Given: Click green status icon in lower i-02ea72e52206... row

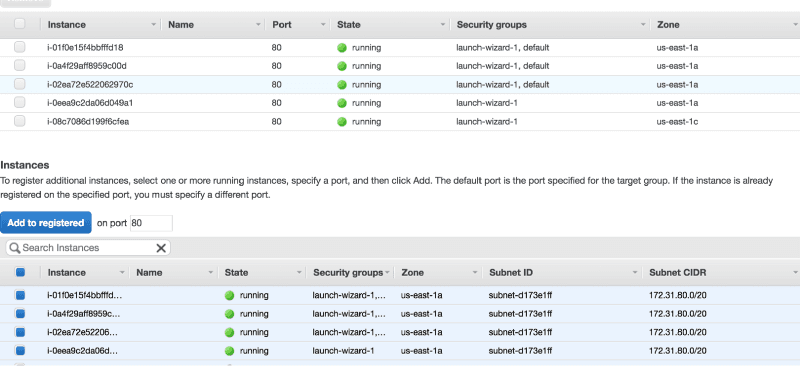Looking at the screenshot, I should (229, 332).
